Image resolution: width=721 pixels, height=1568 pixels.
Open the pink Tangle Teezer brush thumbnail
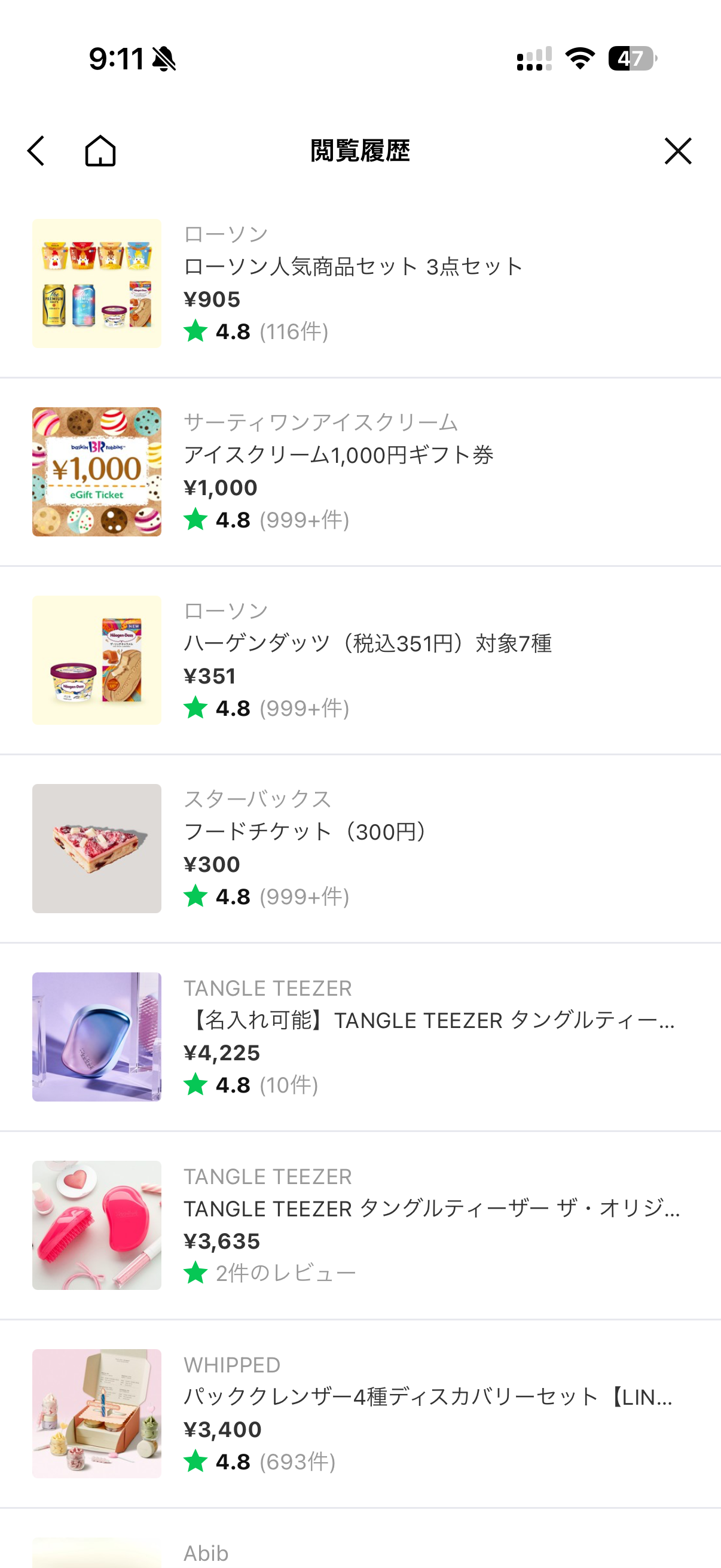(97, 1225)
